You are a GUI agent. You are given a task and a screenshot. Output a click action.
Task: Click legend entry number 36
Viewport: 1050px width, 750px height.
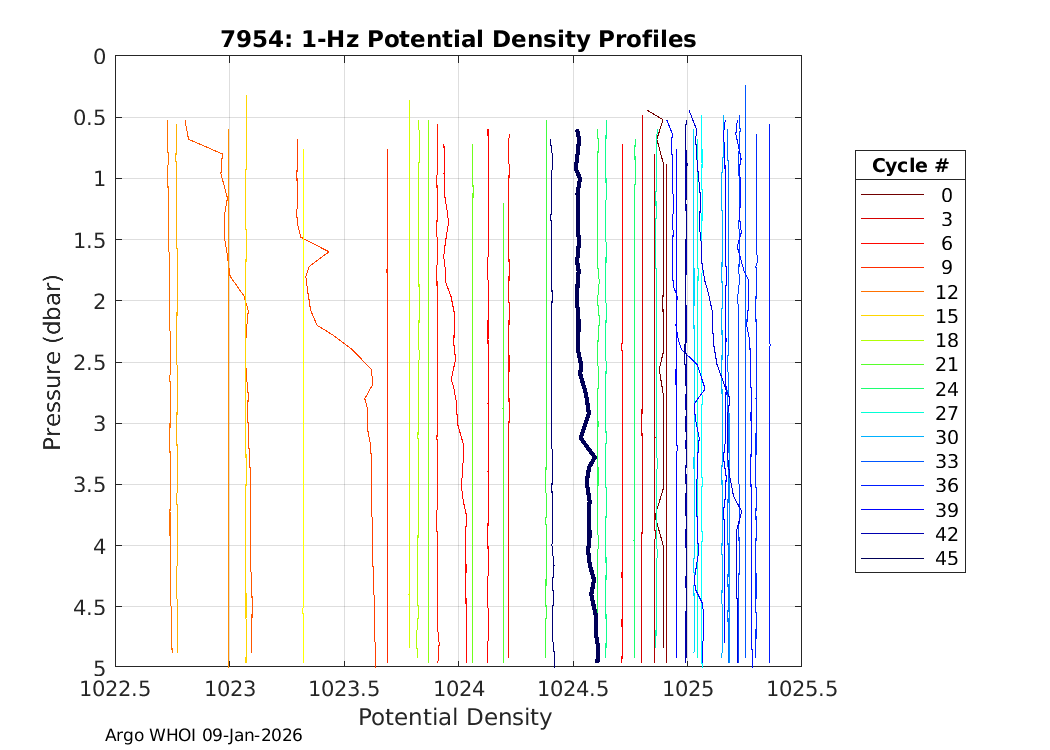[946, 485]
